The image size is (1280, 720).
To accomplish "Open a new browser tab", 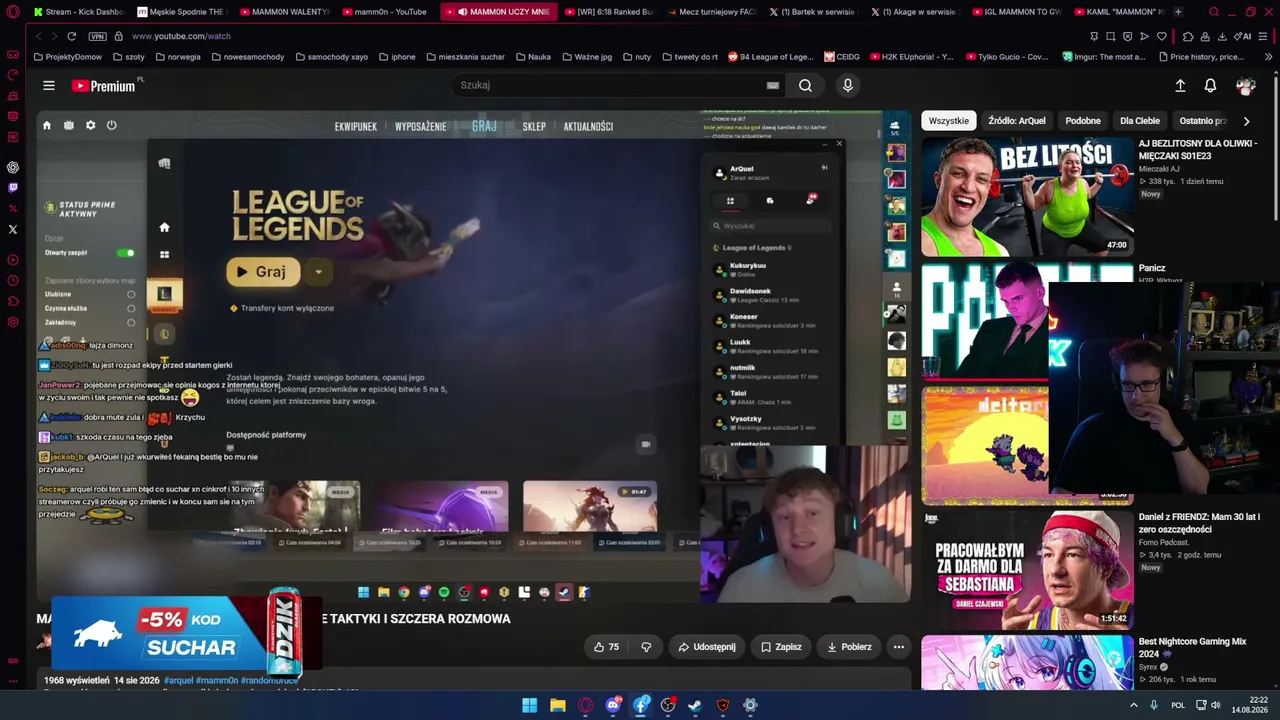I will pos(1178,12).
